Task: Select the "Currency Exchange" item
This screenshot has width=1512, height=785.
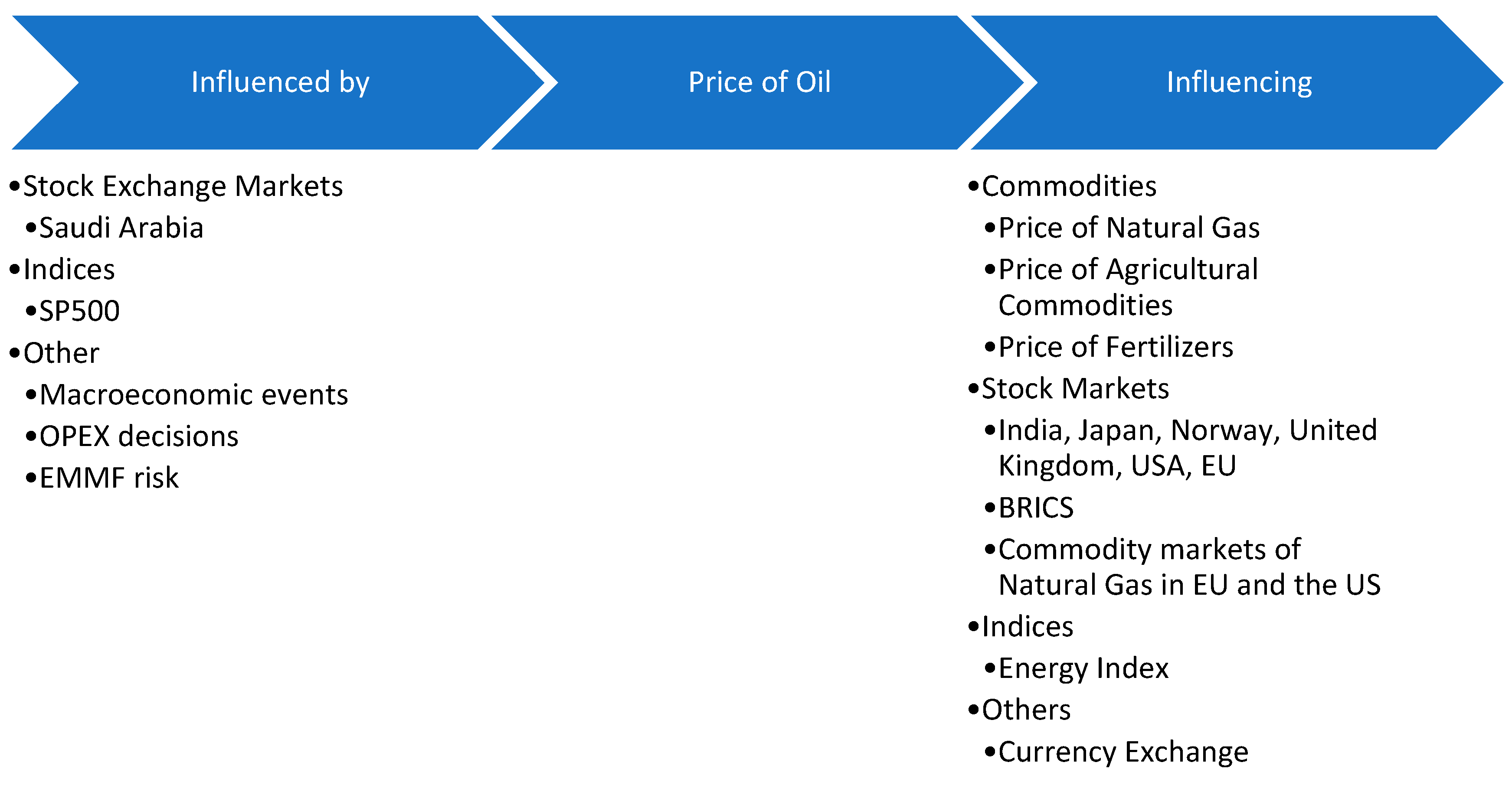Action: tap(1123, 752)
